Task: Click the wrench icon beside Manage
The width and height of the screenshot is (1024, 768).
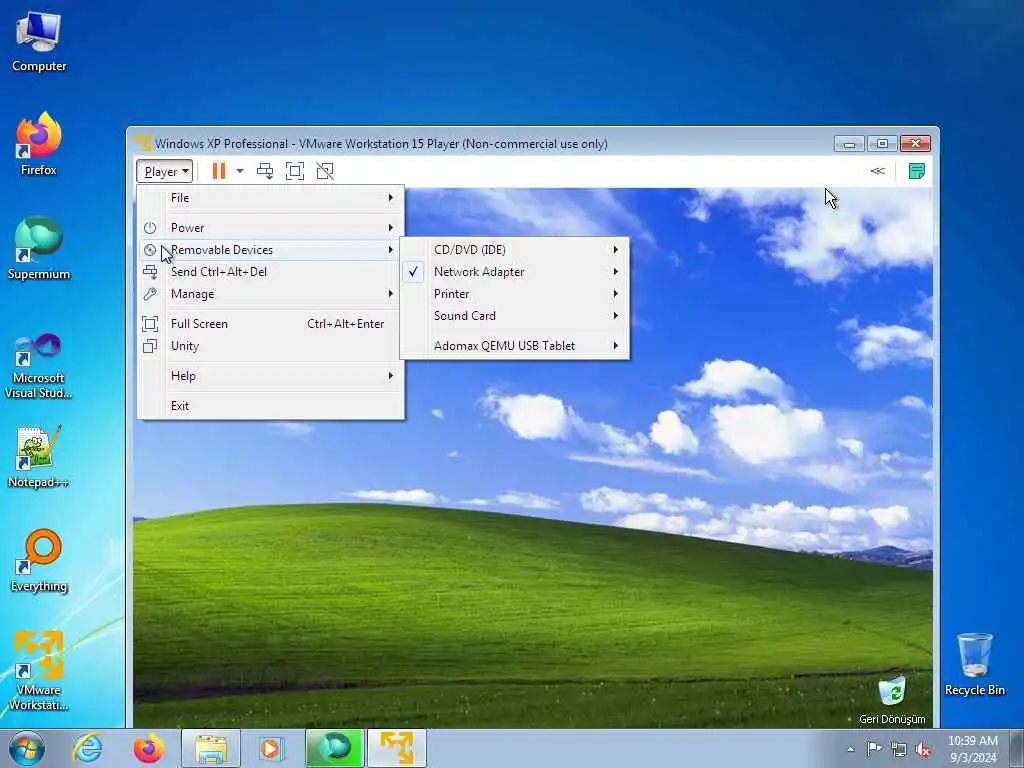Action: point(150,295)
